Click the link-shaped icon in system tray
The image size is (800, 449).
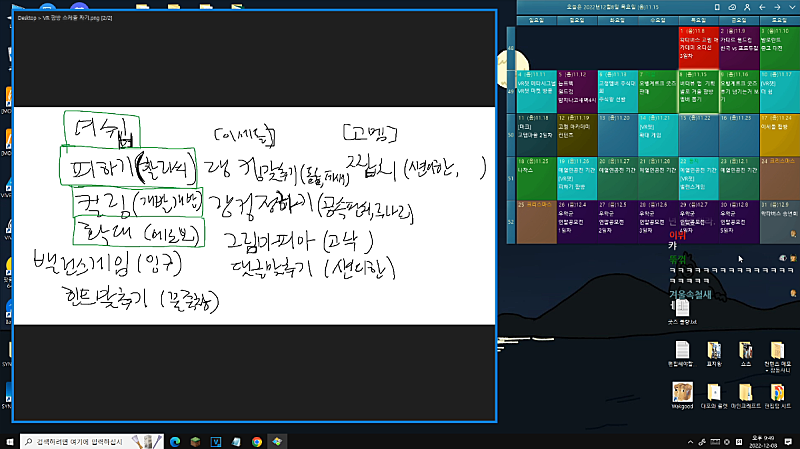pos(703,442)
